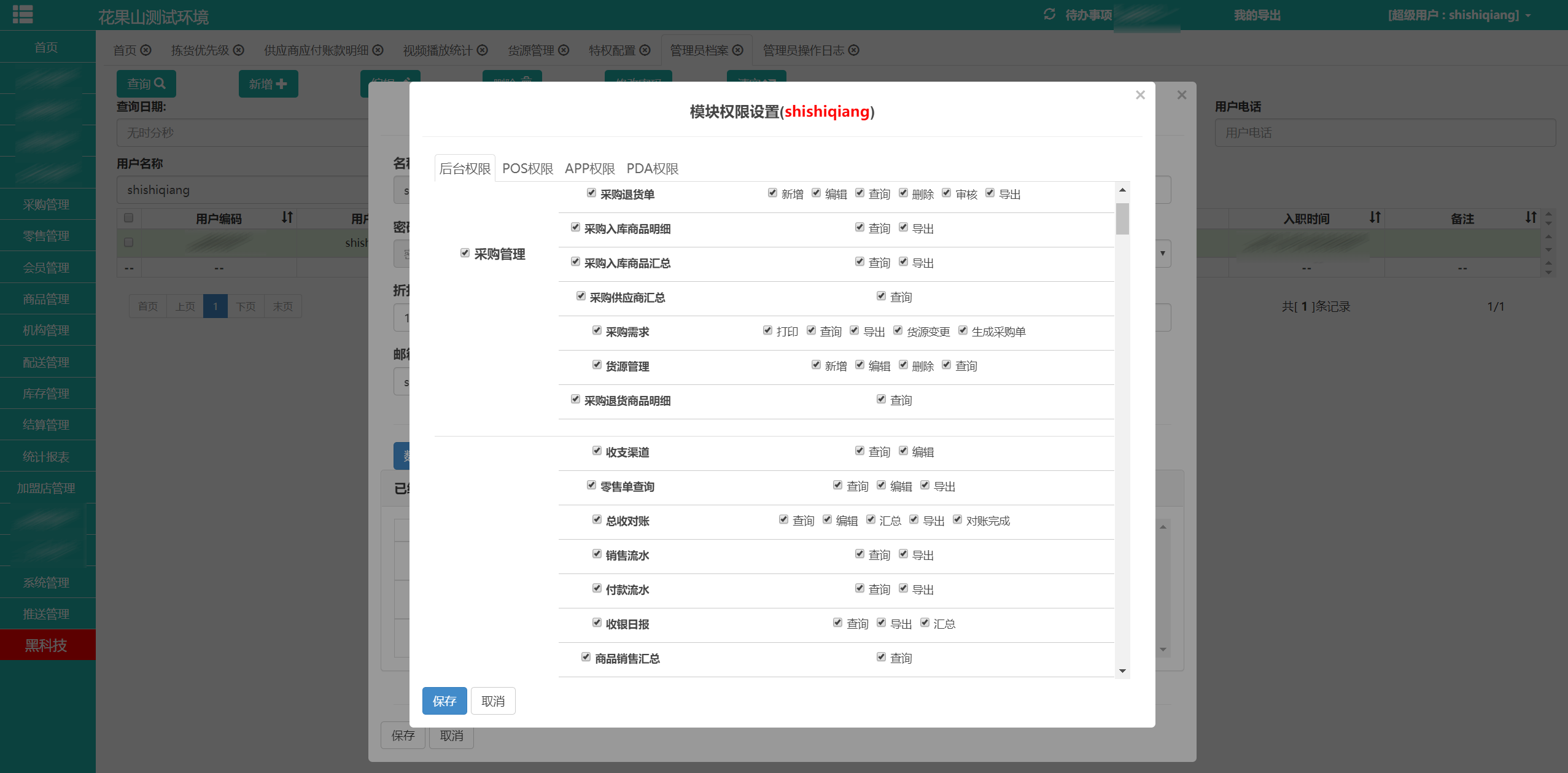Expand 采购管理 in the left sidebar
The image size is (1568, 773).
coord(47,204)
